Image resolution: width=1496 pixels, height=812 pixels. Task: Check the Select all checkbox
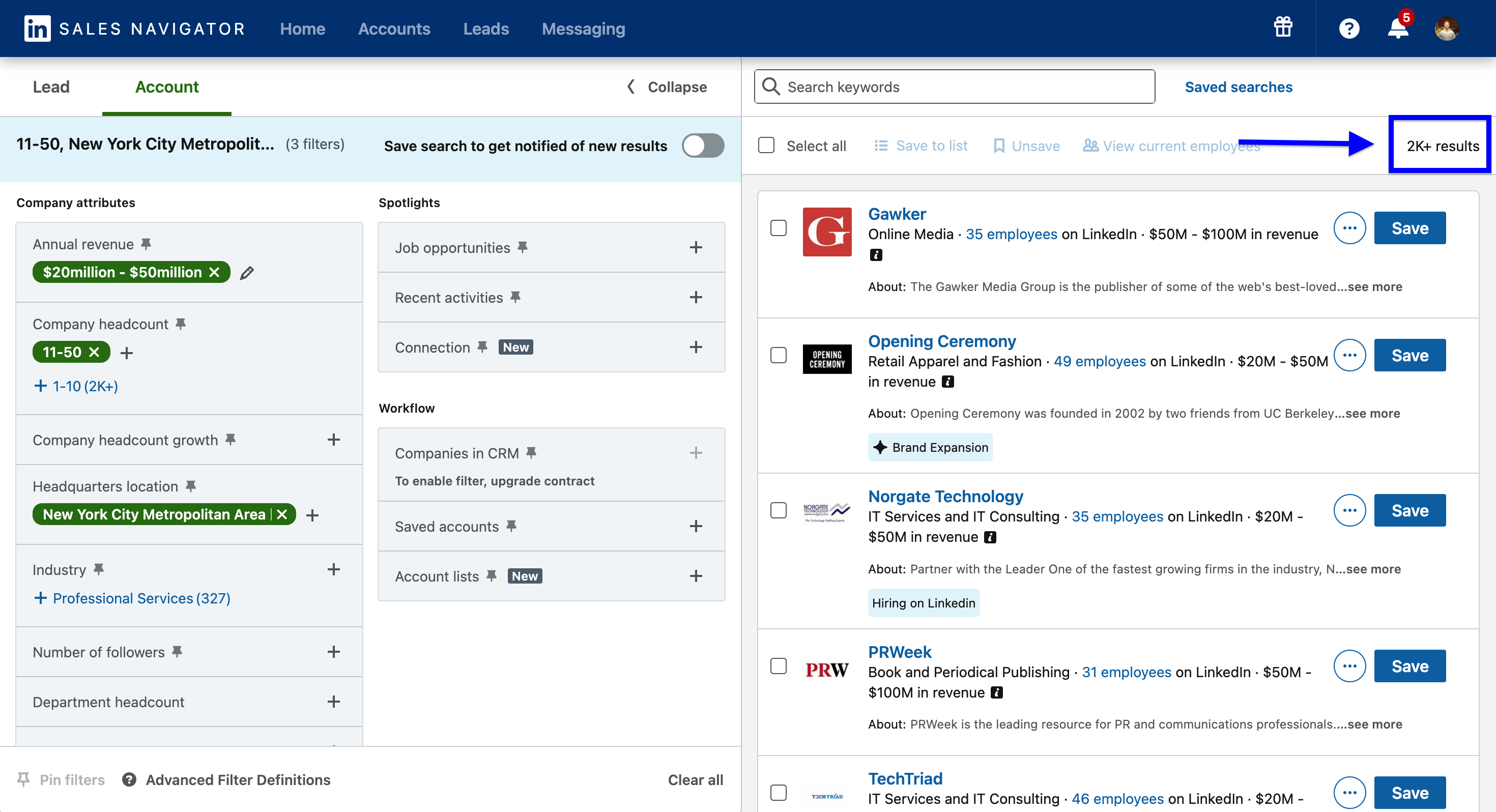tap(766, 145)
